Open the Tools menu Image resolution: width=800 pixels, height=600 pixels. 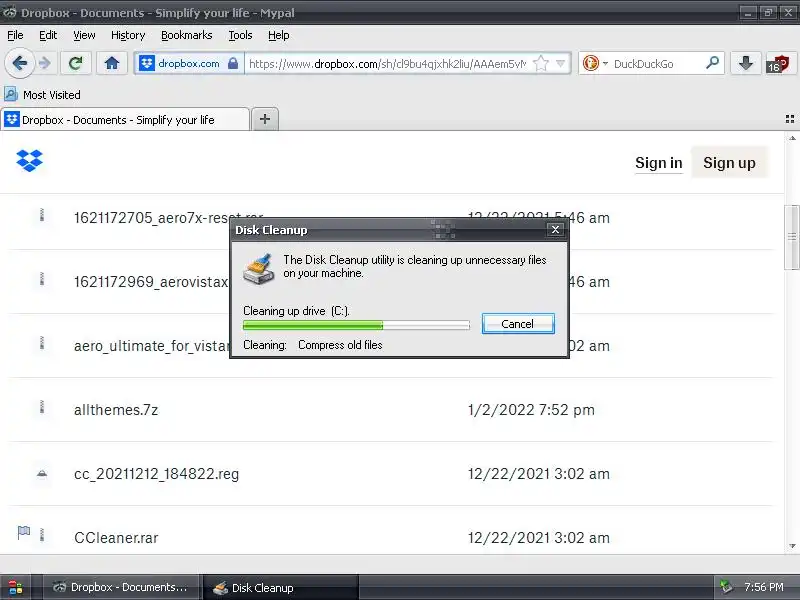pos(240,35)
